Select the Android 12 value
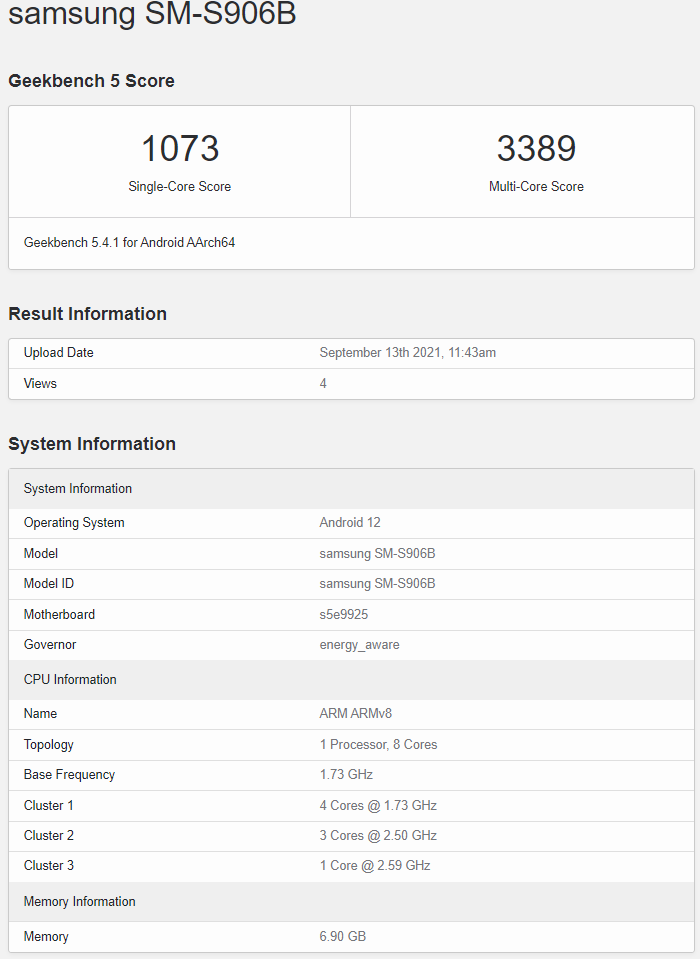This screenshot has width=700, height=959. 350,523
